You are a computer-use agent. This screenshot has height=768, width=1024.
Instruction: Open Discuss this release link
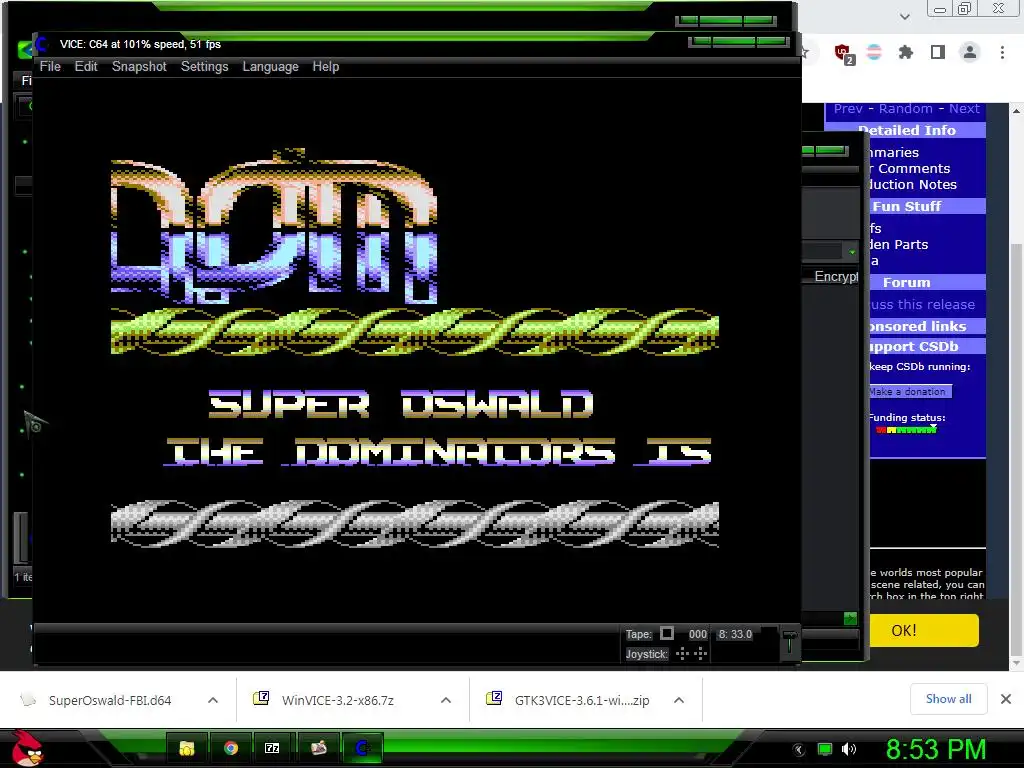[x=922, y=304]
